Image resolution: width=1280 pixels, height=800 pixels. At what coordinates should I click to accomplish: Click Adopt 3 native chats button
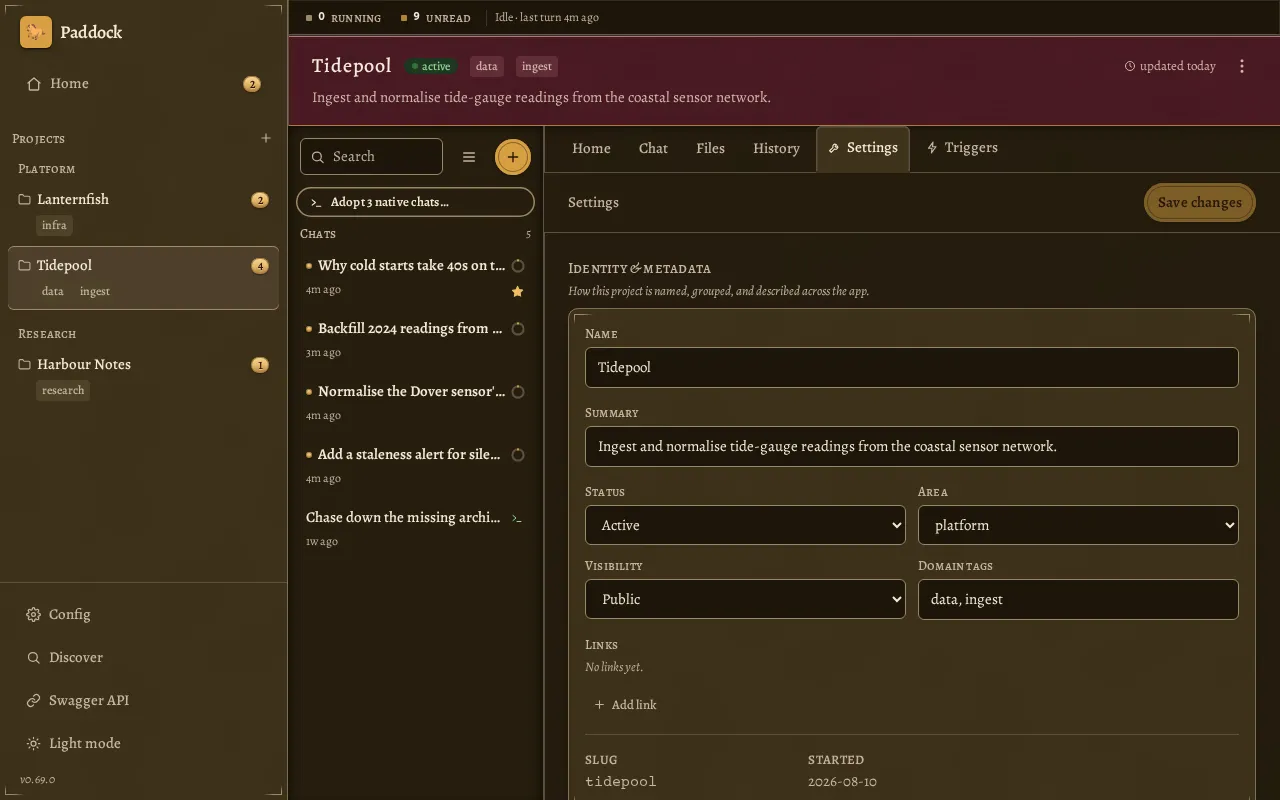click(415, 202)
